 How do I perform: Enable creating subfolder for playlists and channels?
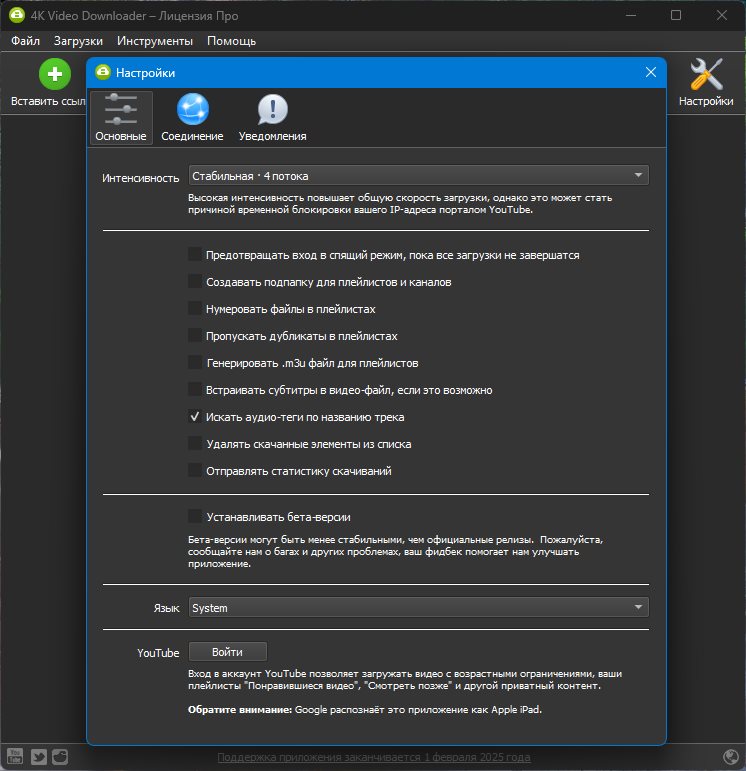tap(195, 281)
